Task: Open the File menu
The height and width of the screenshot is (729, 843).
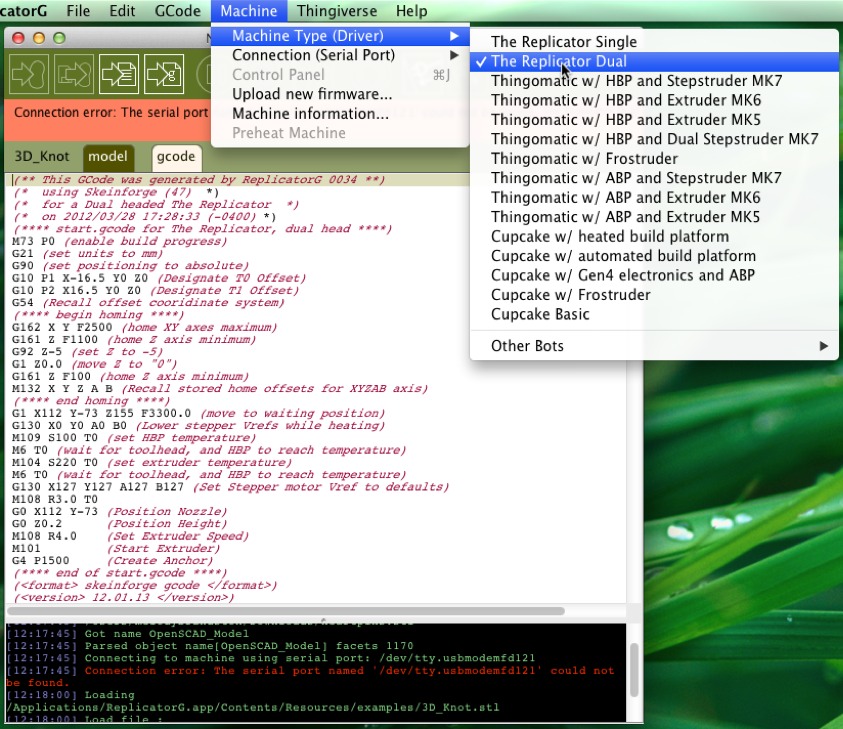Action: click(x=78, y=11)
